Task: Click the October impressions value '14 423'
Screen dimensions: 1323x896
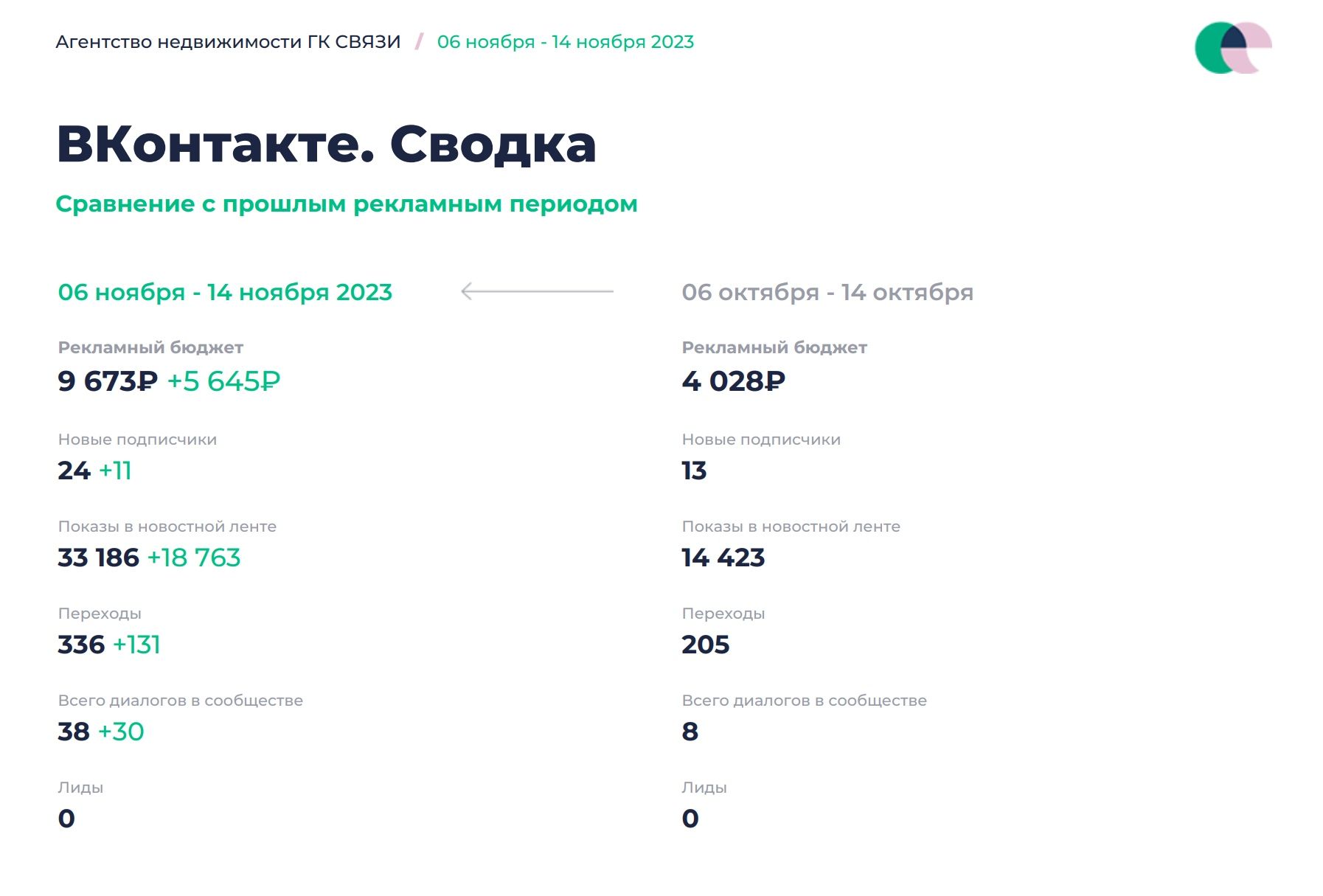Action: [x=723, y=558]
